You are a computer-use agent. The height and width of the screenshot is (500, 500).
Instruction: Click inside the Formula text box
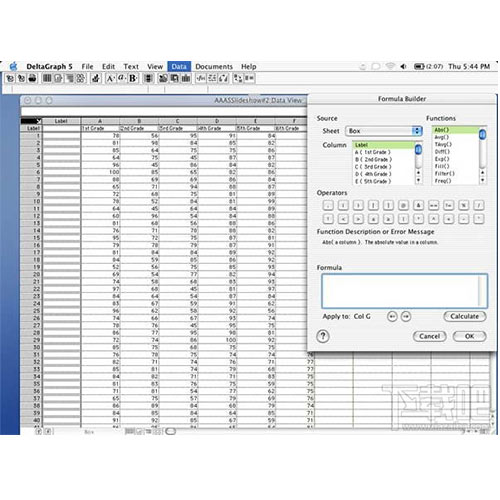404,291
